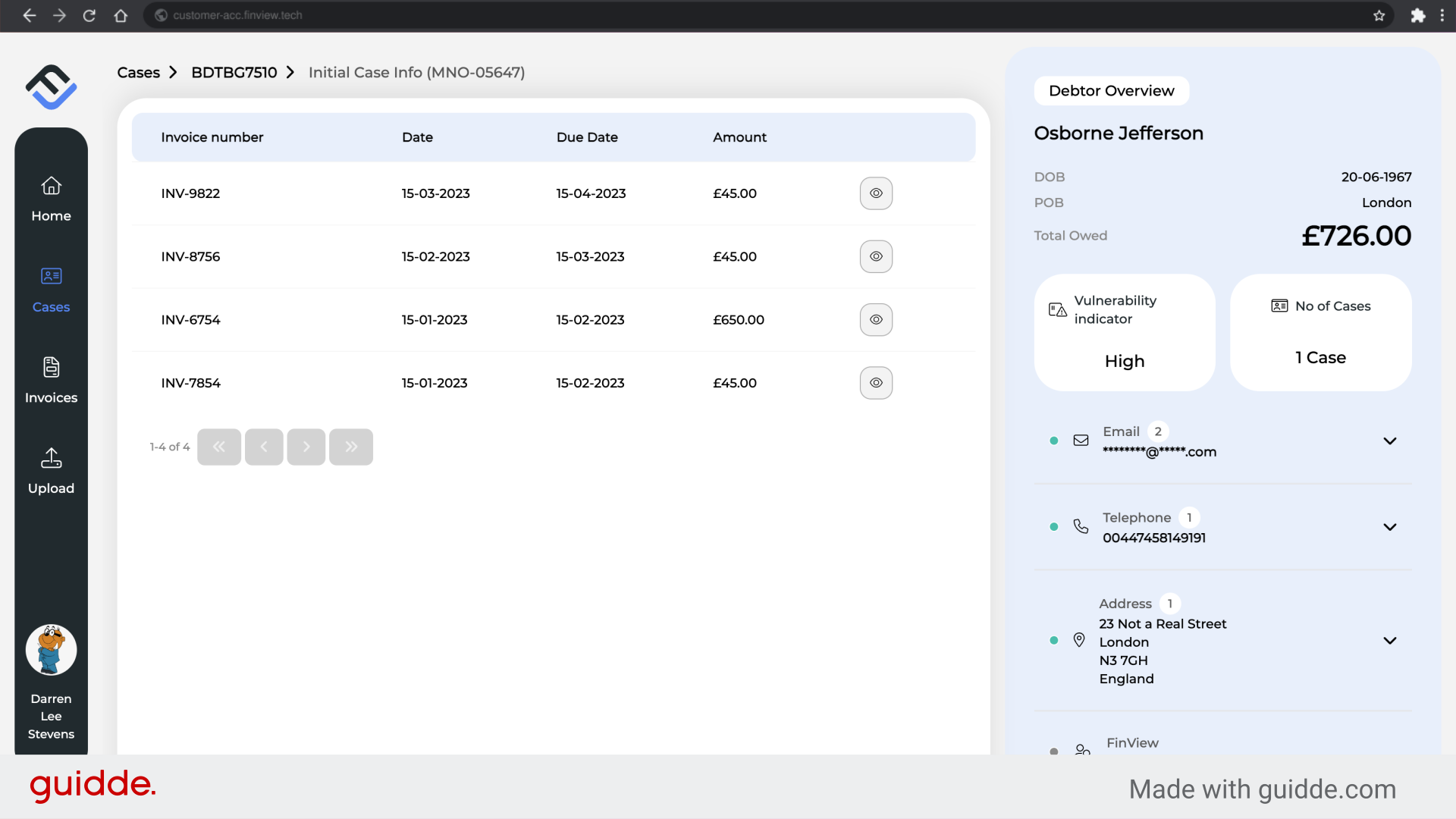1456x819 pixels.
Task: Click next page navigation arrow
Action: [307, 447]
